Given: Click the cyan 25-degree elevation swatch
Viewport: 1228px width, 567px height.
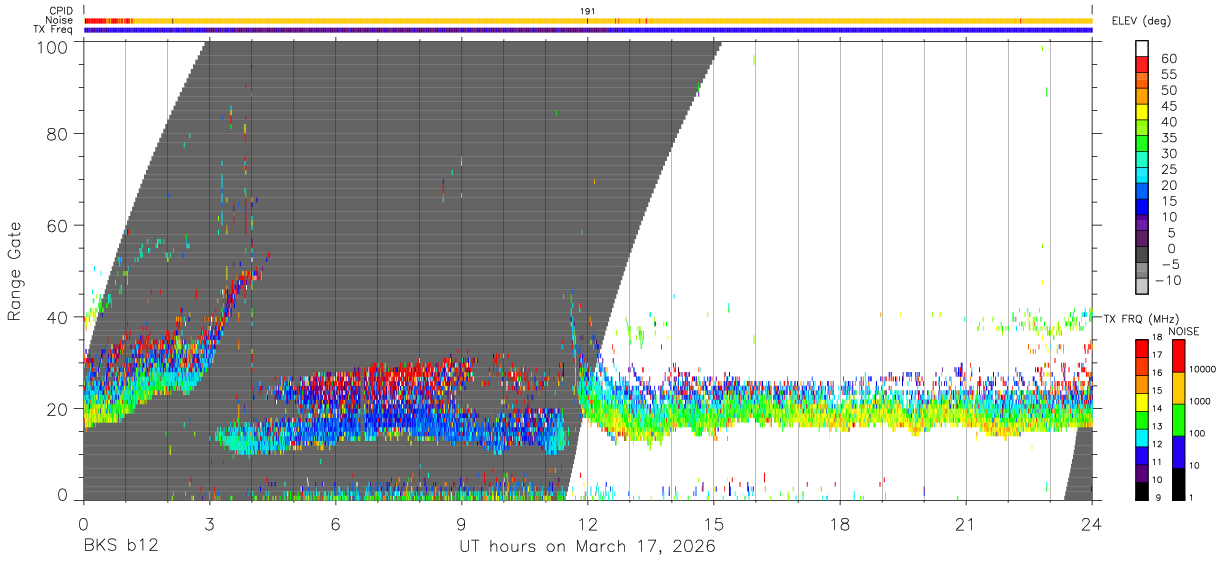Looking at the screenshot, I should point(1142,174).
